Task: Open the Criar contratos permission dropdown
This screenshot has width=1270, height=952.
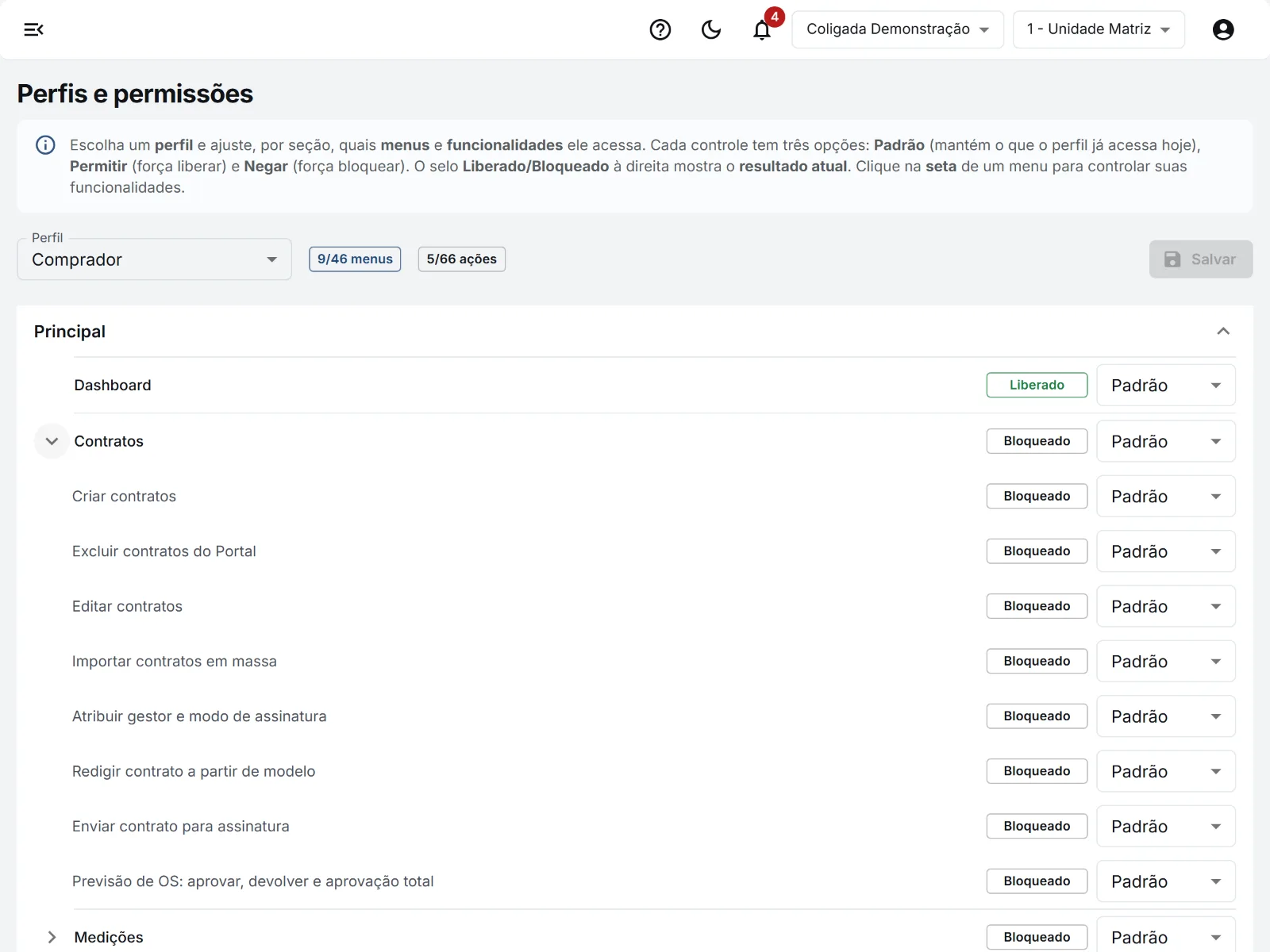Action: point(1166,497)
